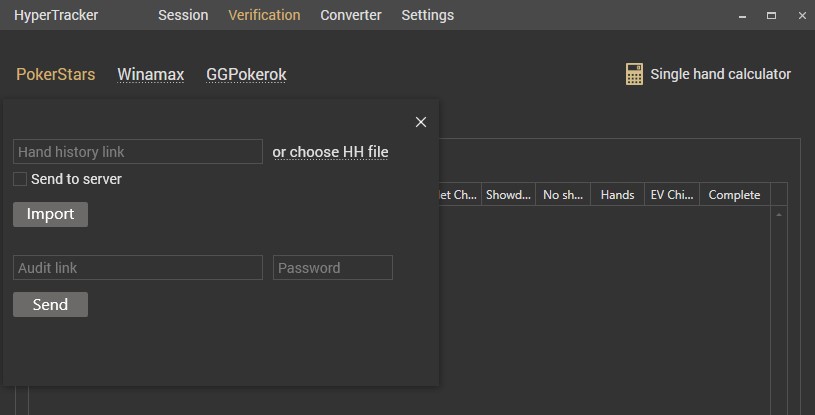Click the Single hand calculator label
815x415 pixels.
pos(720,74)
